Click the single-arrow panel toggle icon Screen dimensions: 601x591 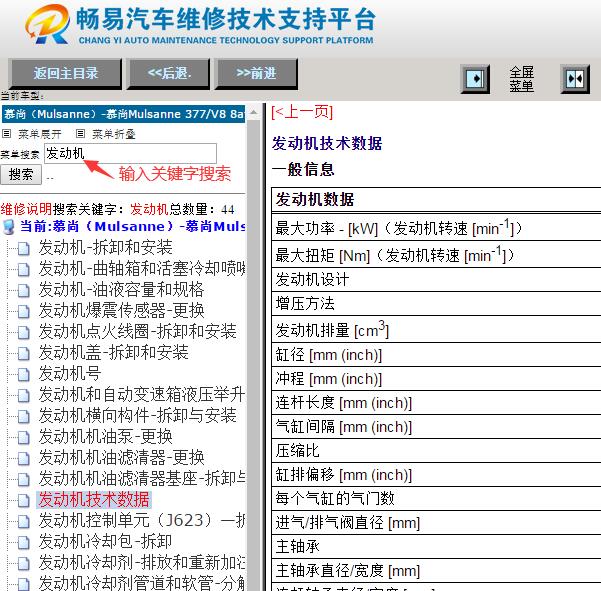pyautogui.click(x=475, y=79)
